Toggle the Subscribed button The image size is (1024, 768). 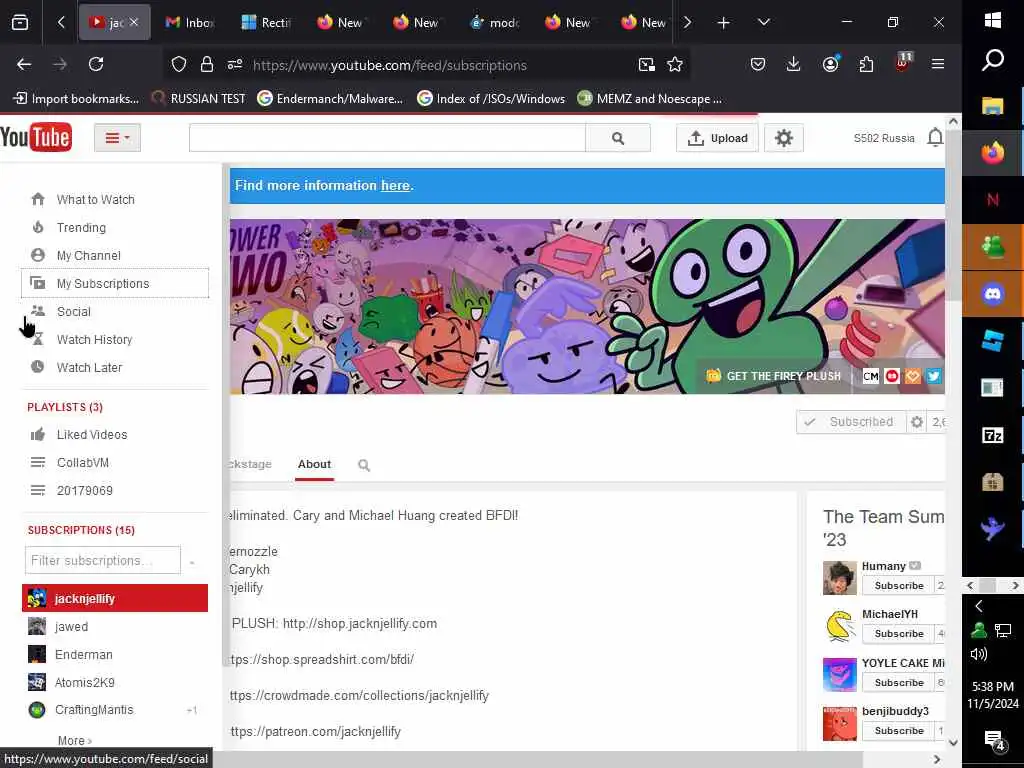[851, 422]
